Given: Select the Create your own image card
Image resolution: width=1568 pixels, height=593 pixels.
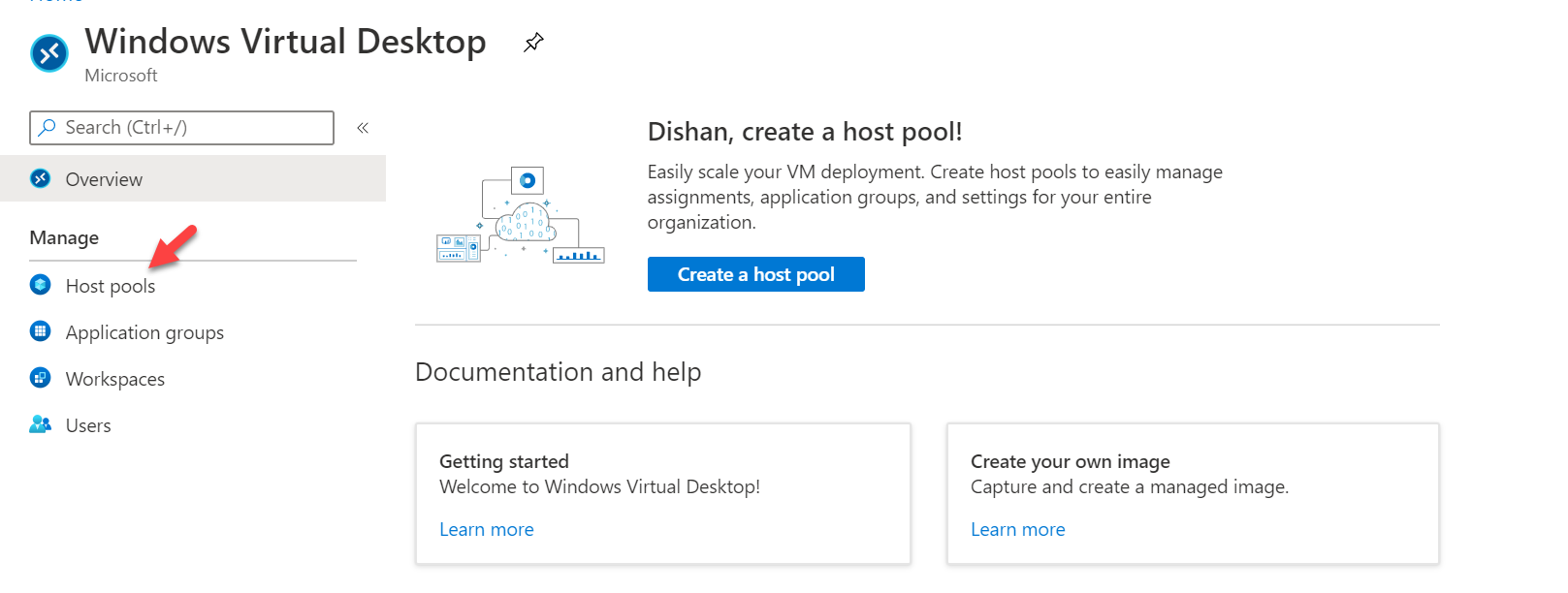Looking at the screenshot, I should coord(1194,493).
